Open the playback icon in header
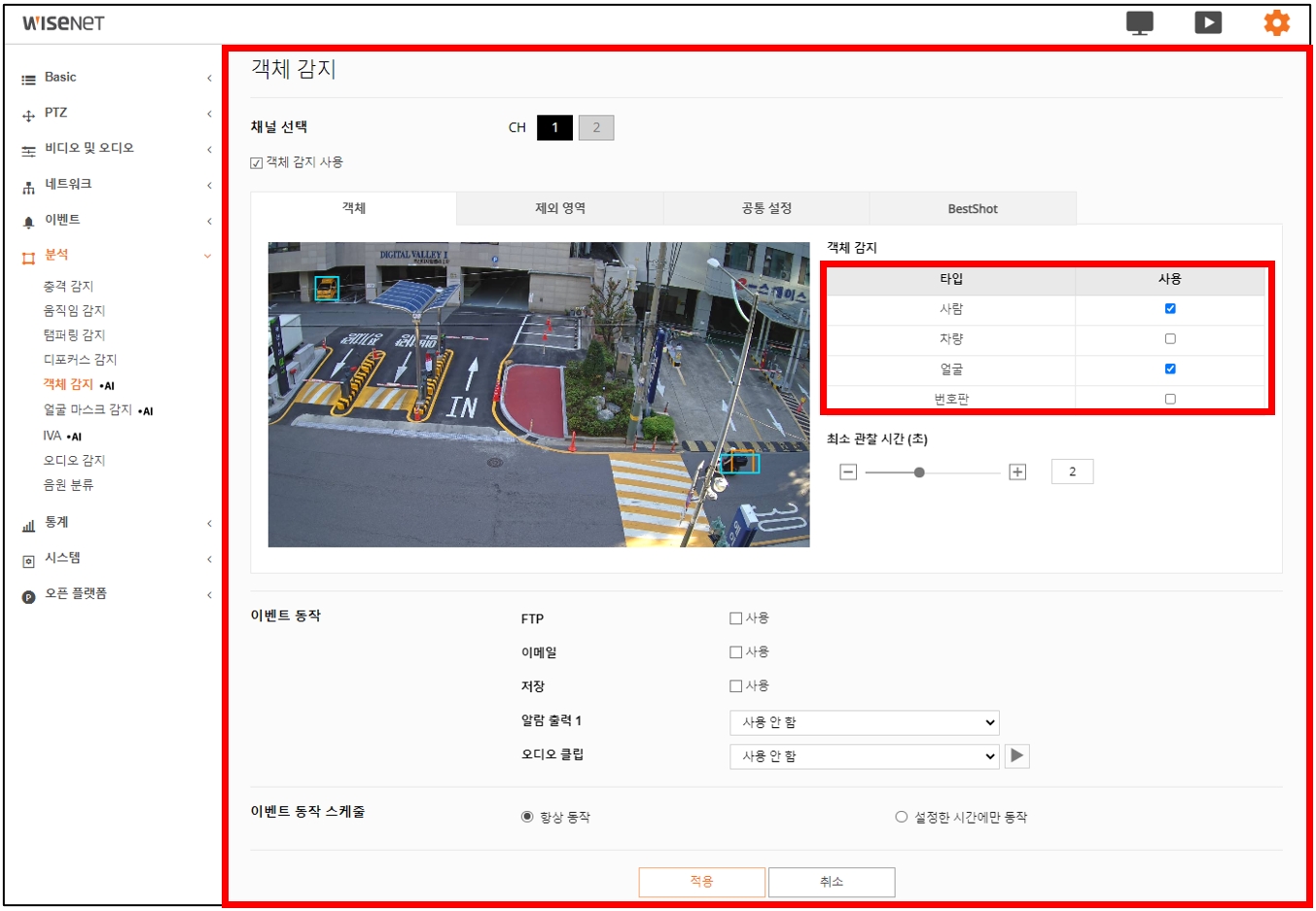 coord(1208,22)
